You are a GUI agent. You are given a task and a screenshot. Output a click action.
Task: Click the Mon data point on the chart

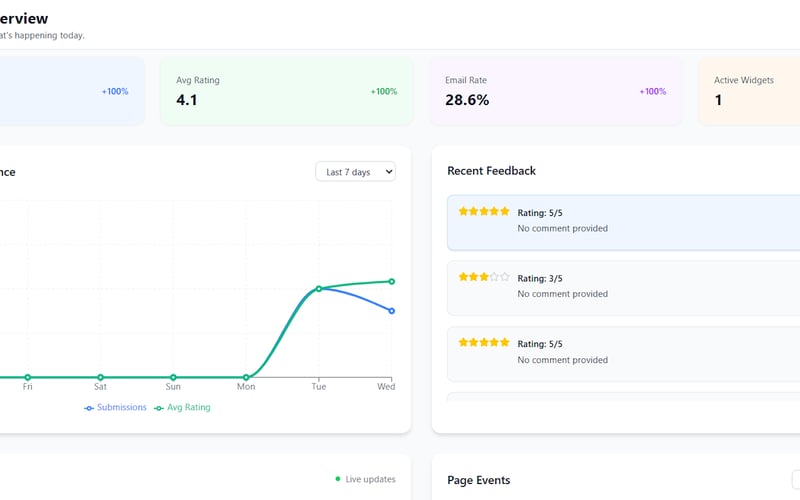(x=246, y=378)
